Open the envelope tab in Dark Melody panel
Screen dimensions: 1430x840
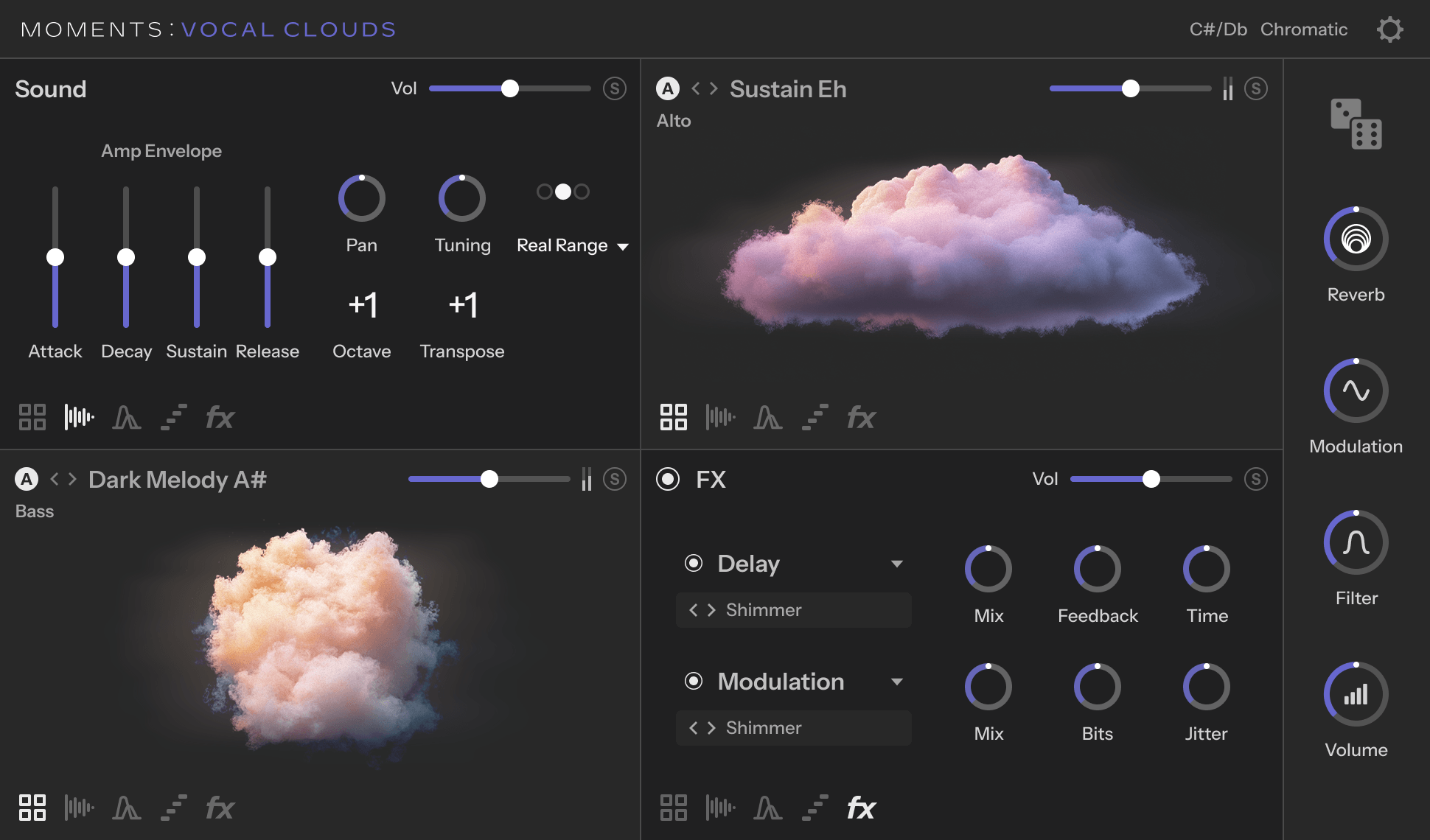point(126,808)
